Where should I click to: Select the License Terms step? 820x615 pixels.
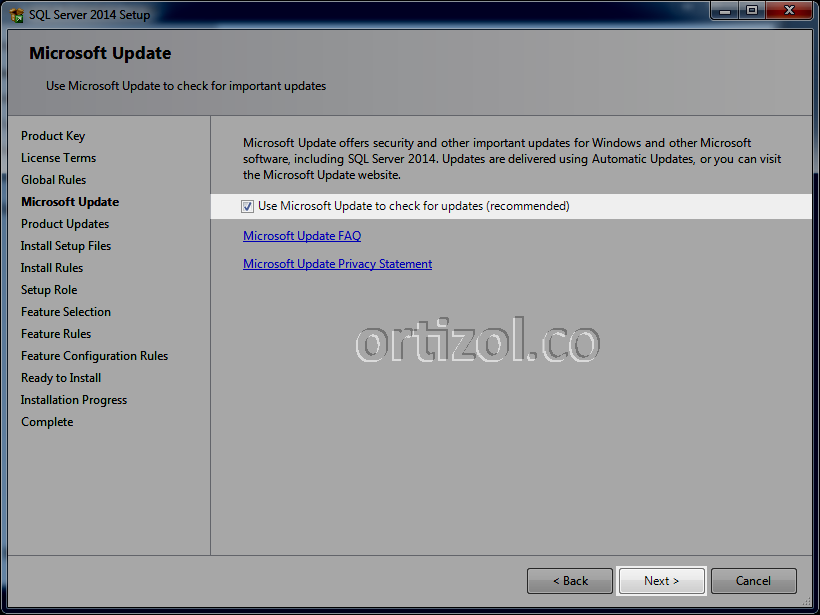point(59,158)
